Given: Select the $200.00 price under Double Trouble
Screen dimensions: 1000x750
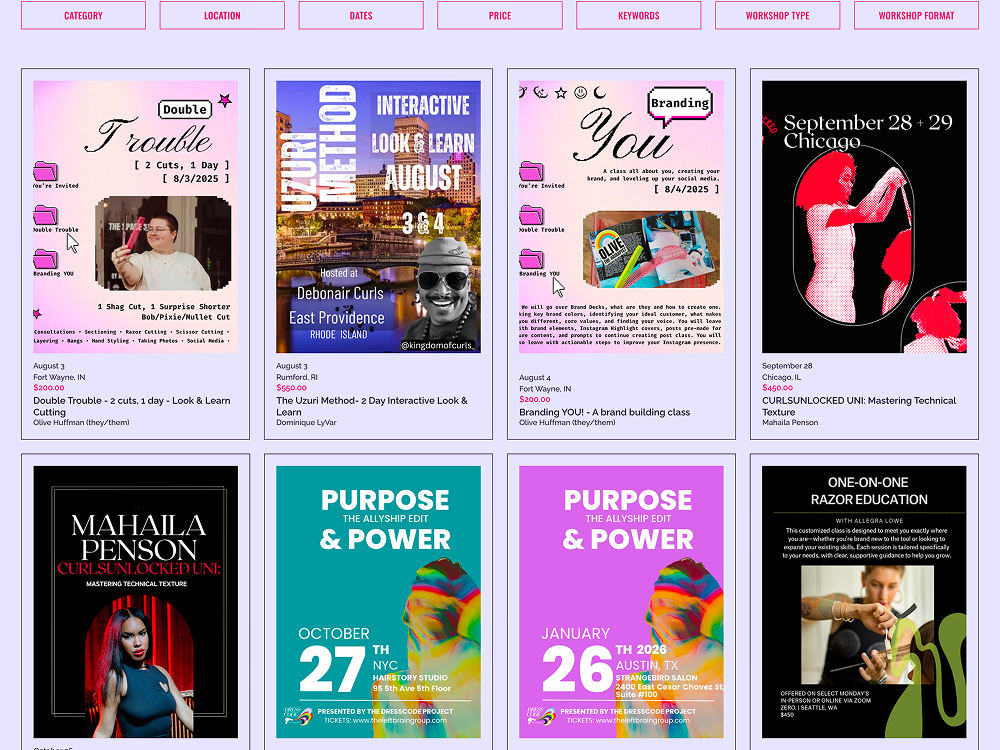Looking at the screenshot, I should 48,388.
